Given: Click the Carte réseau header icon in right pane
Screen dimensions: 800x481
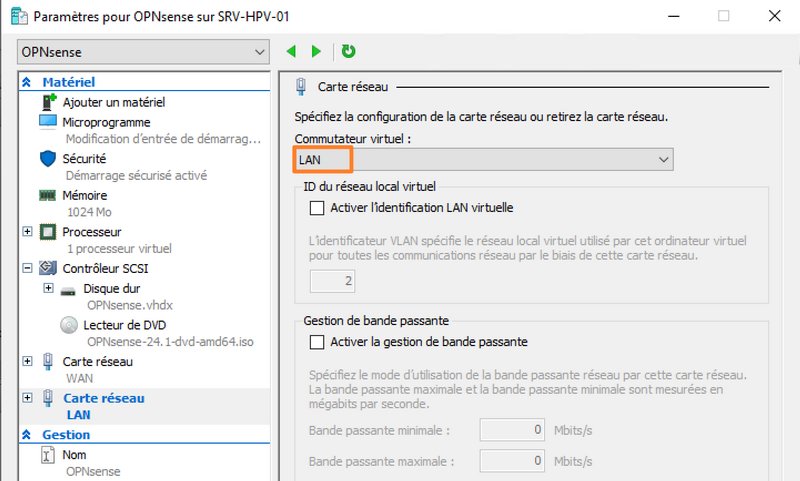Looking at the screenshot, I should [301, 87].
